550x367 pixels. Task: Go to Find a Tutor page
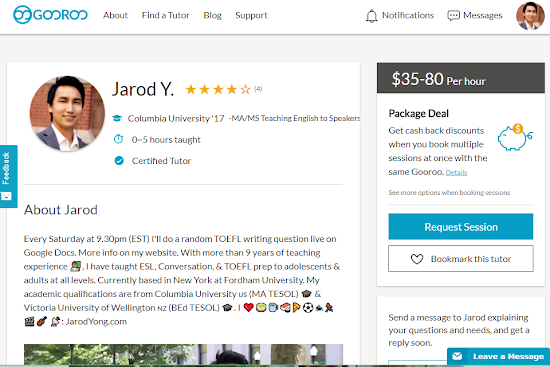(166, 15)
